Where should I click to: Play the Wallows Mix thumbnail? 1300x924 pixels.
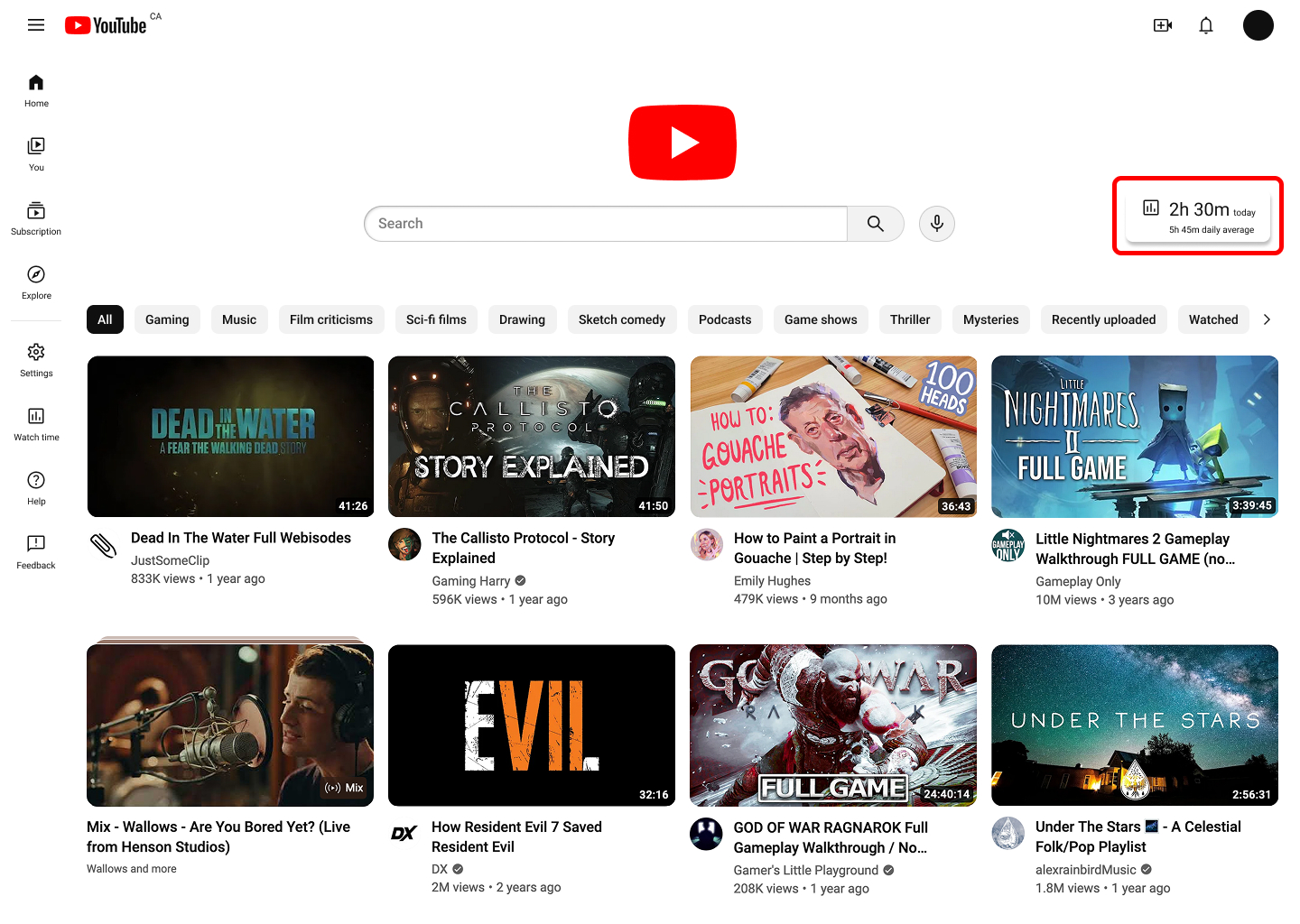(230, 725)
